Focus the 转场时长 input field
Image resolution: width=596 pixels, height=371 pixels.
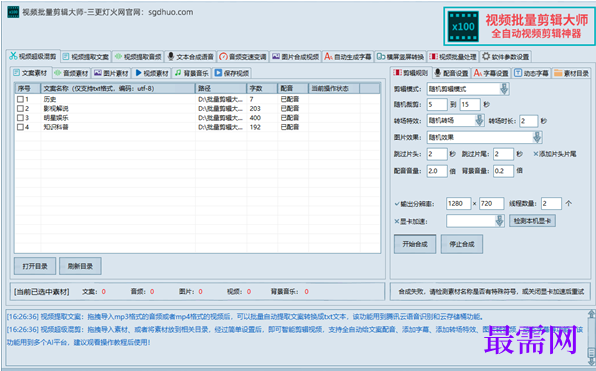click(529, 121)
